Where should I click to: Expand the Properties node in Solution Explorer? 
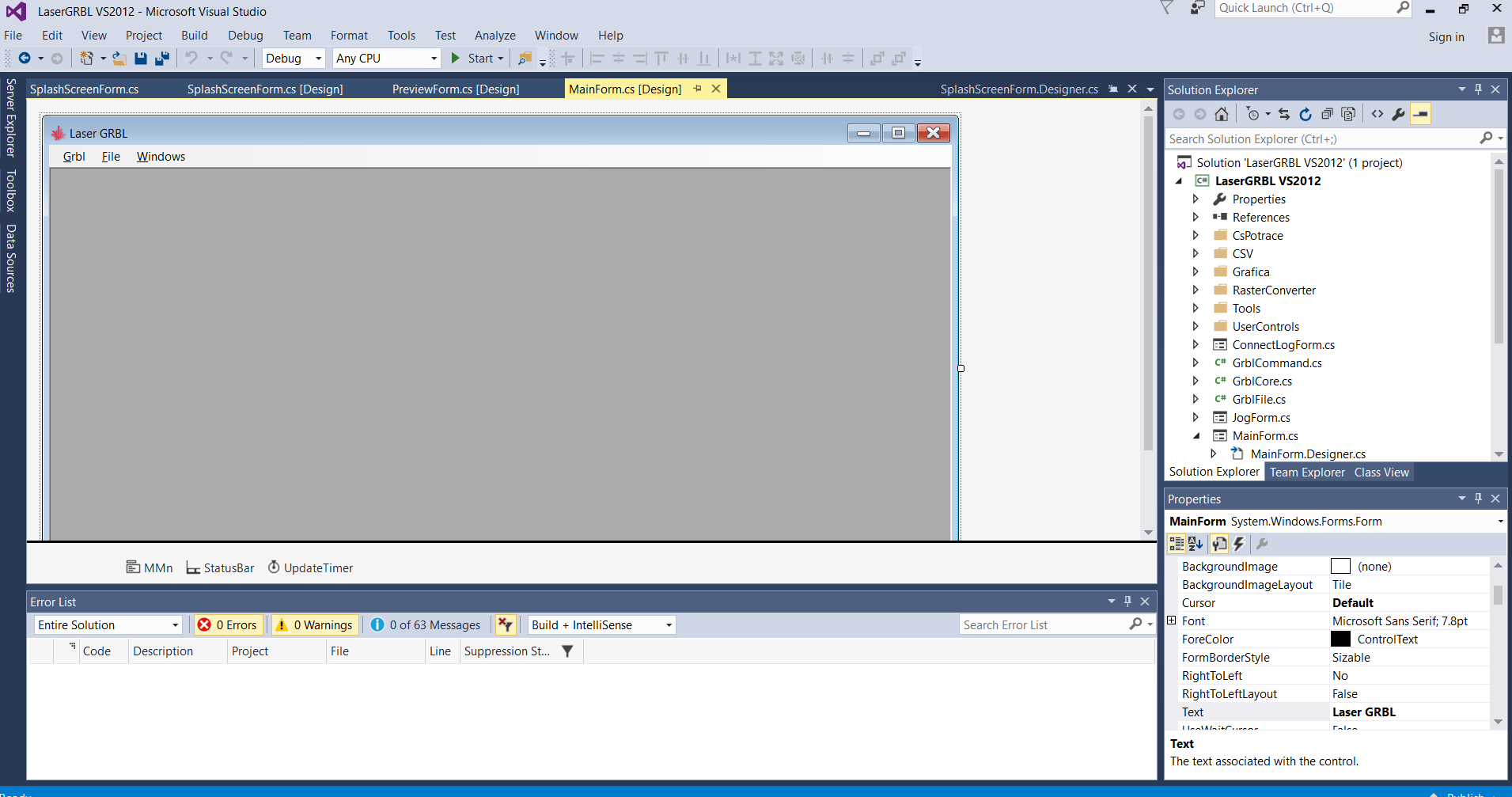coord(1196,199)
